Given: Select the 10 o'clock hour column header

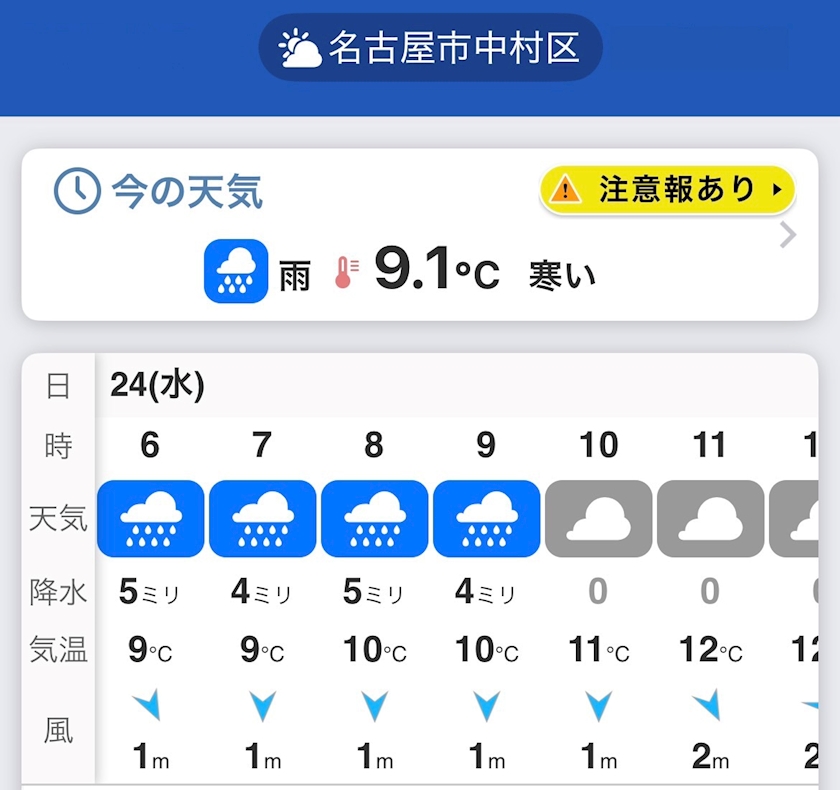Looking at the screenshot, I should 598,445.
